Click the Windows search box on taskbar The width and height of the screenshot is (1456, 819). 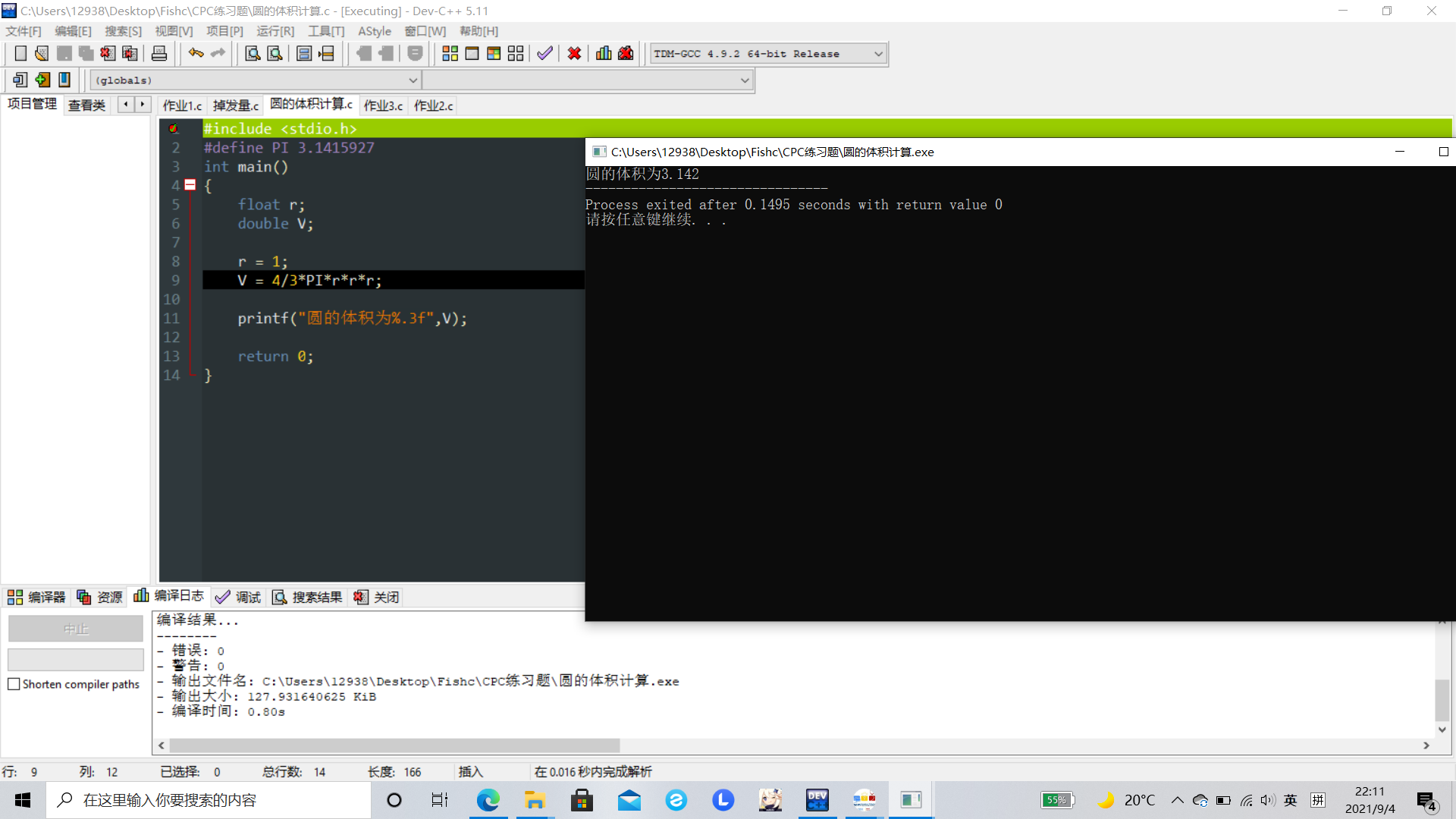(x=209, y=800)
